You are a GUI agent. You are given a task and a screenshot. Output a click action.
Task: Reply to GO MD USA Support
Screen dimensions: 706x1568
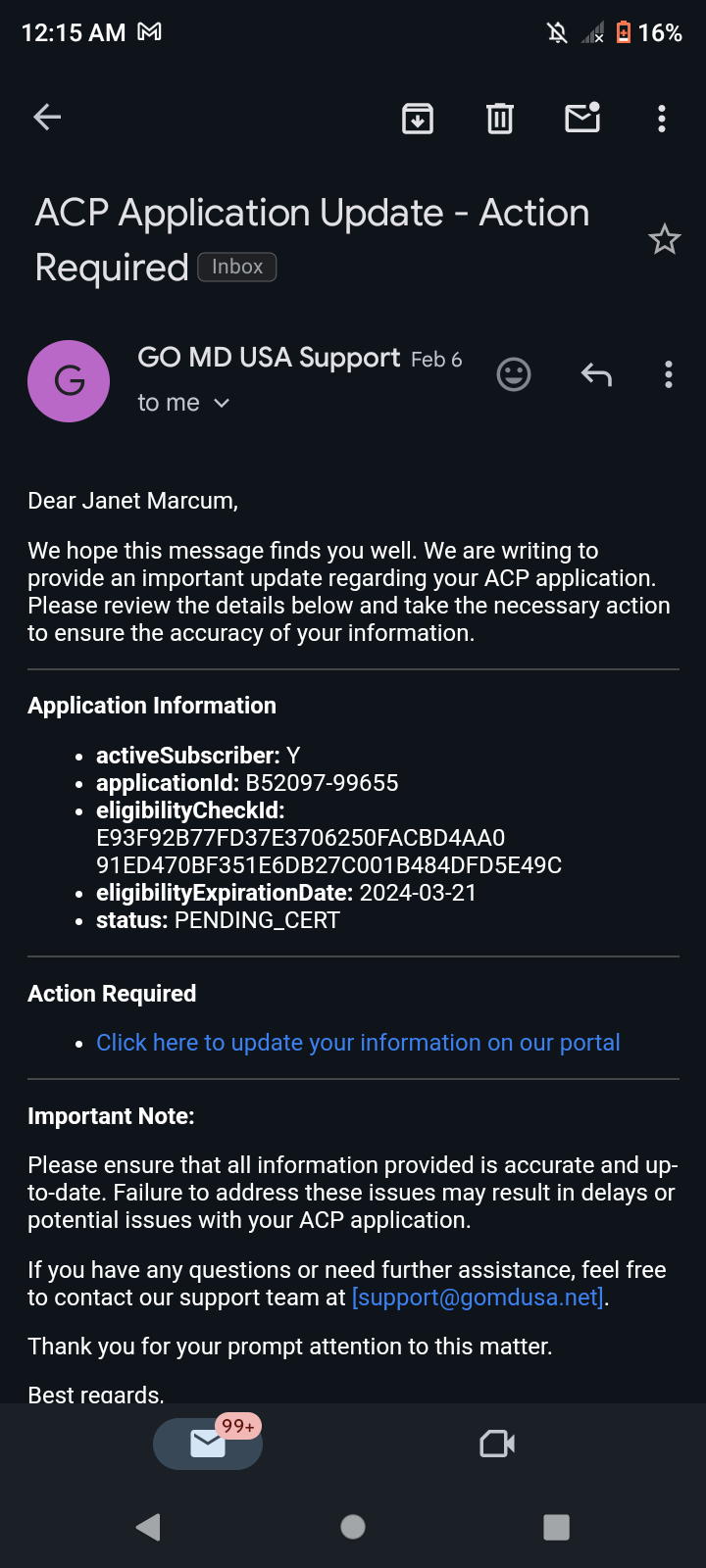[596, 374]
